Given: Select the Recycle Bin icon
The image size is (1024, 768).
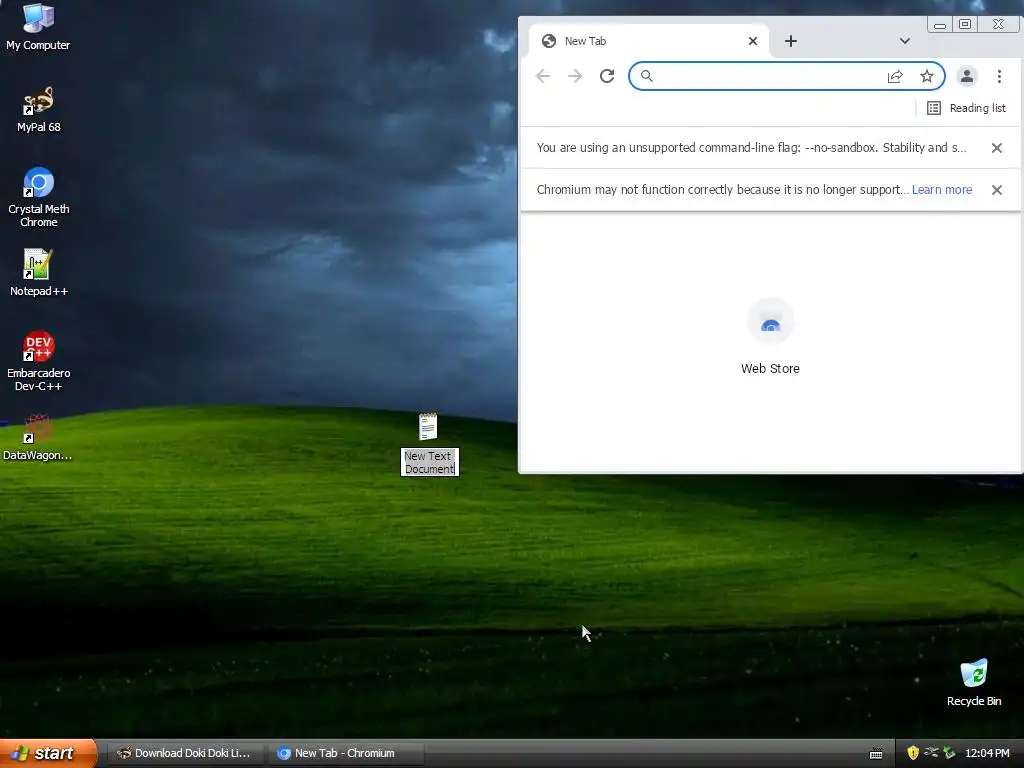Looking at the screenshot, I should pos(974,682).
